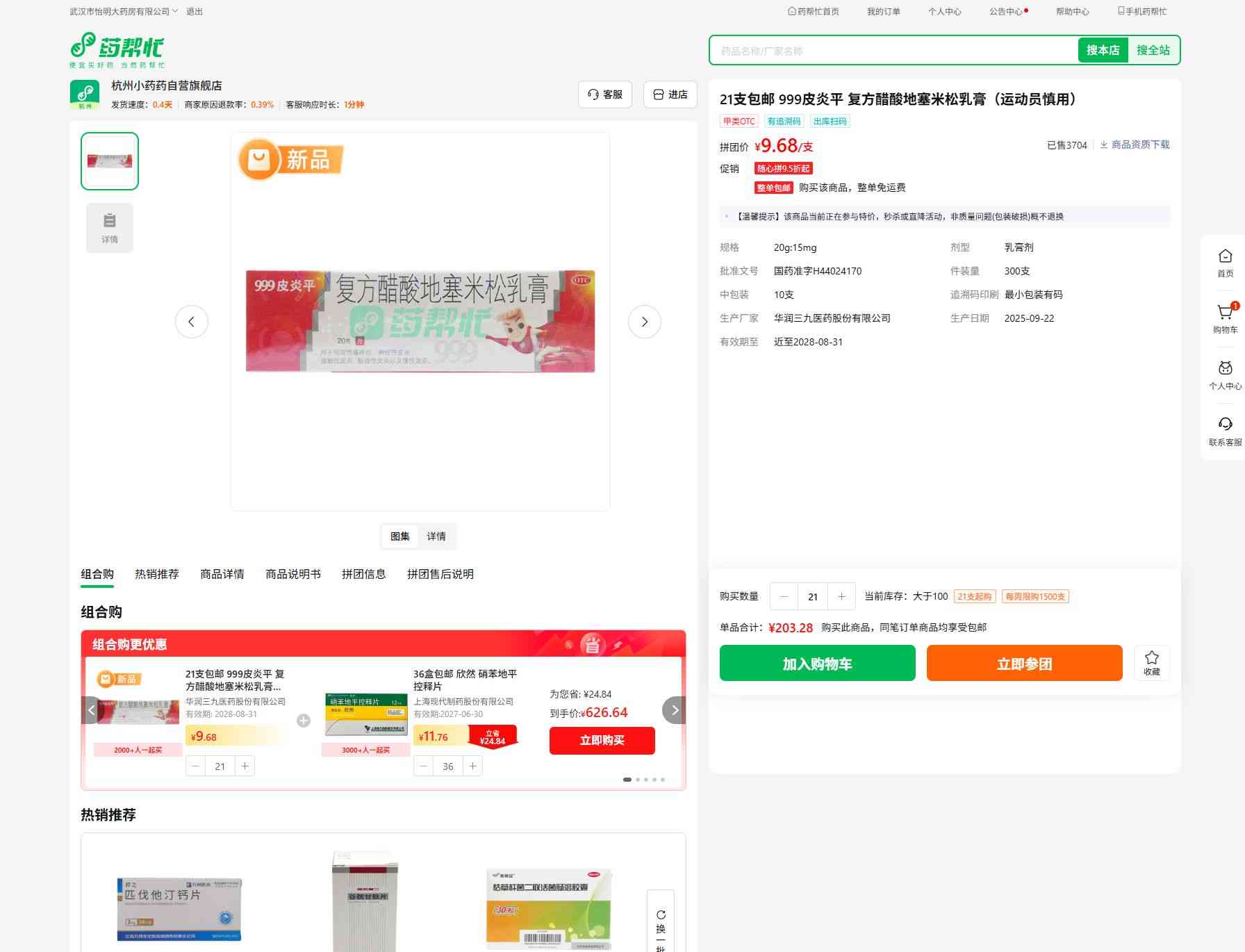
Task: Click the green 加入购物车 button
Action: (x=817, y=663)
